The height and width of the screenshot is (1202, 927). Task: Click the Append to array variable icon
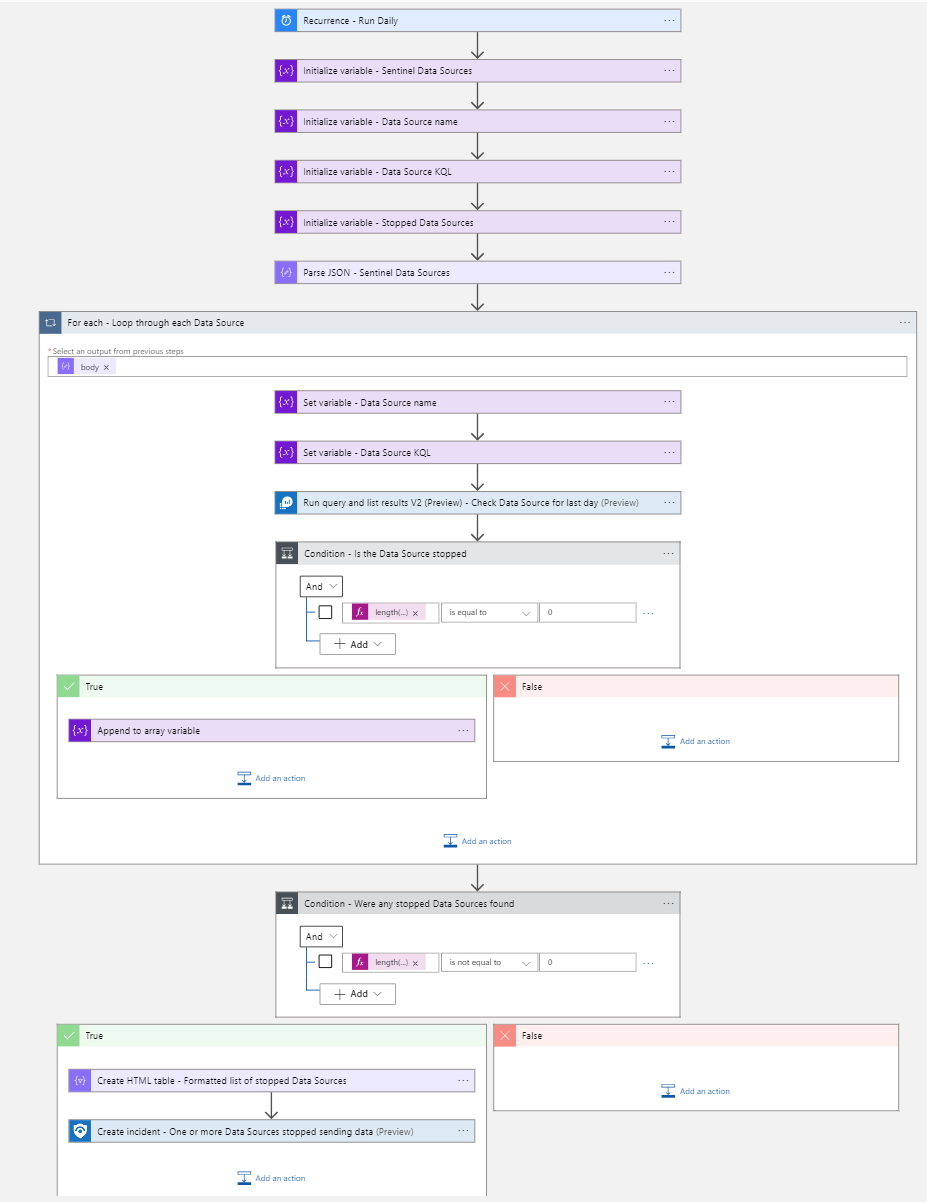[80, 731]
